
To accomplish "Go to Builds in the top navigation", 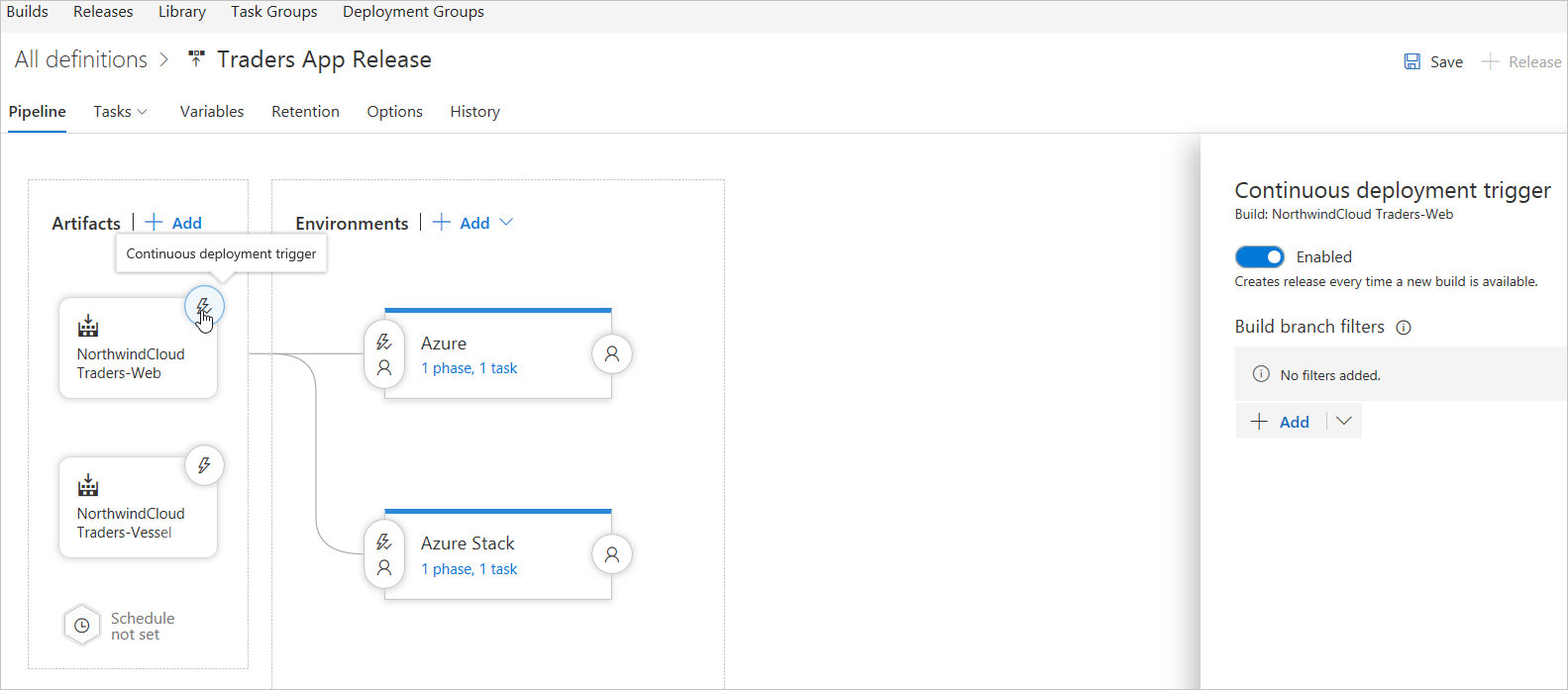I will (x=27, y=12).
